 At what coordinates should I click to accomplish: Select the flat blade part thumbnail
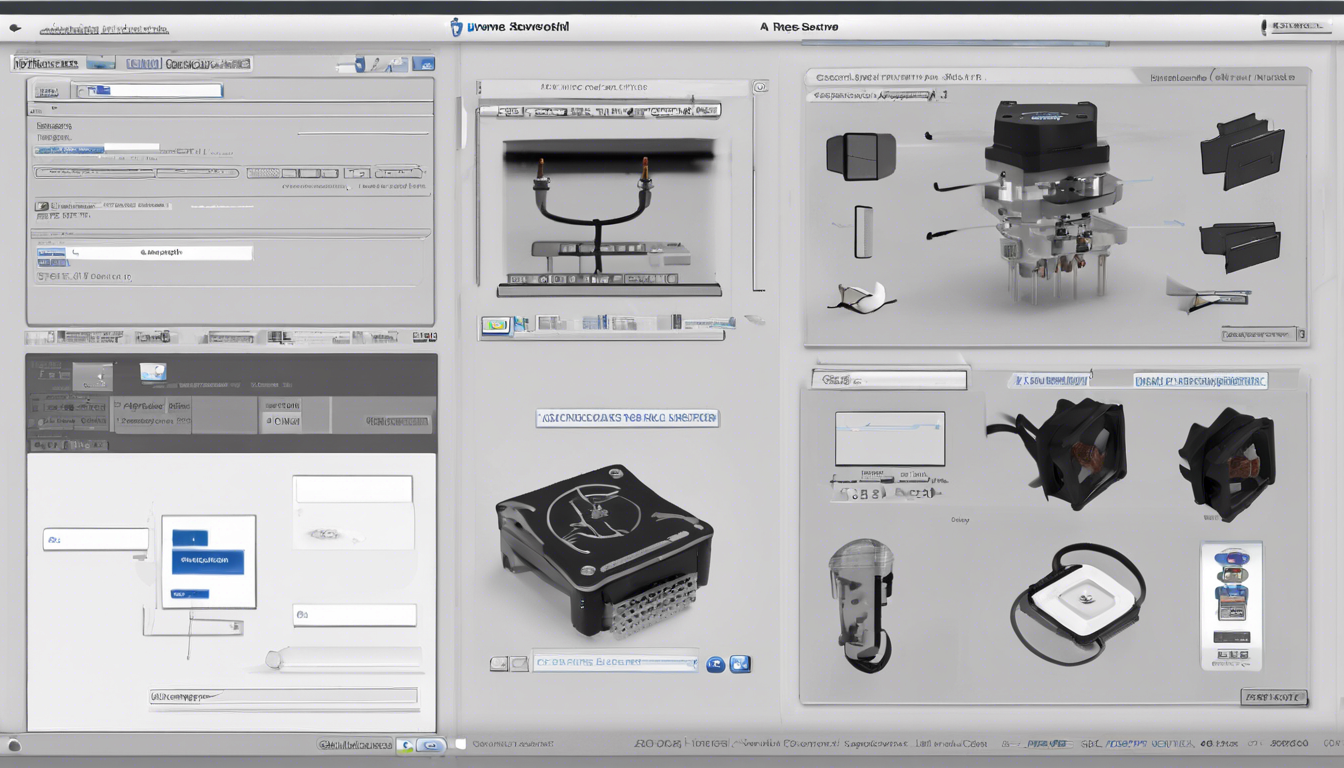tap(1211, 297)
